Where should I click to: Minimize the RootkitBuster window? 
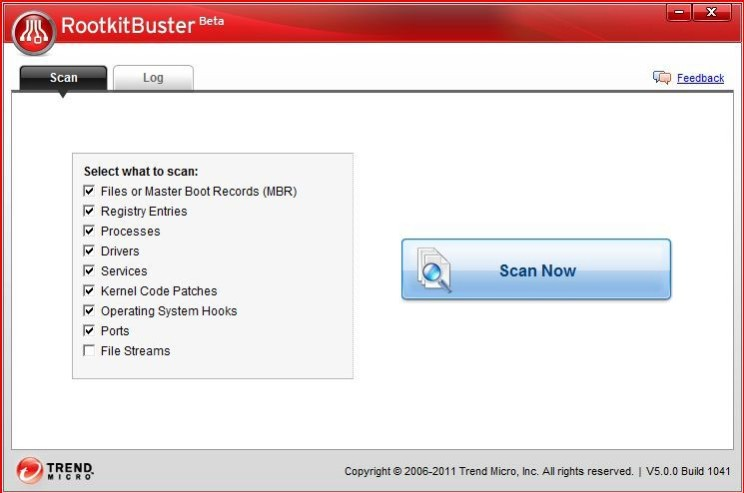(x=680, y=12)
